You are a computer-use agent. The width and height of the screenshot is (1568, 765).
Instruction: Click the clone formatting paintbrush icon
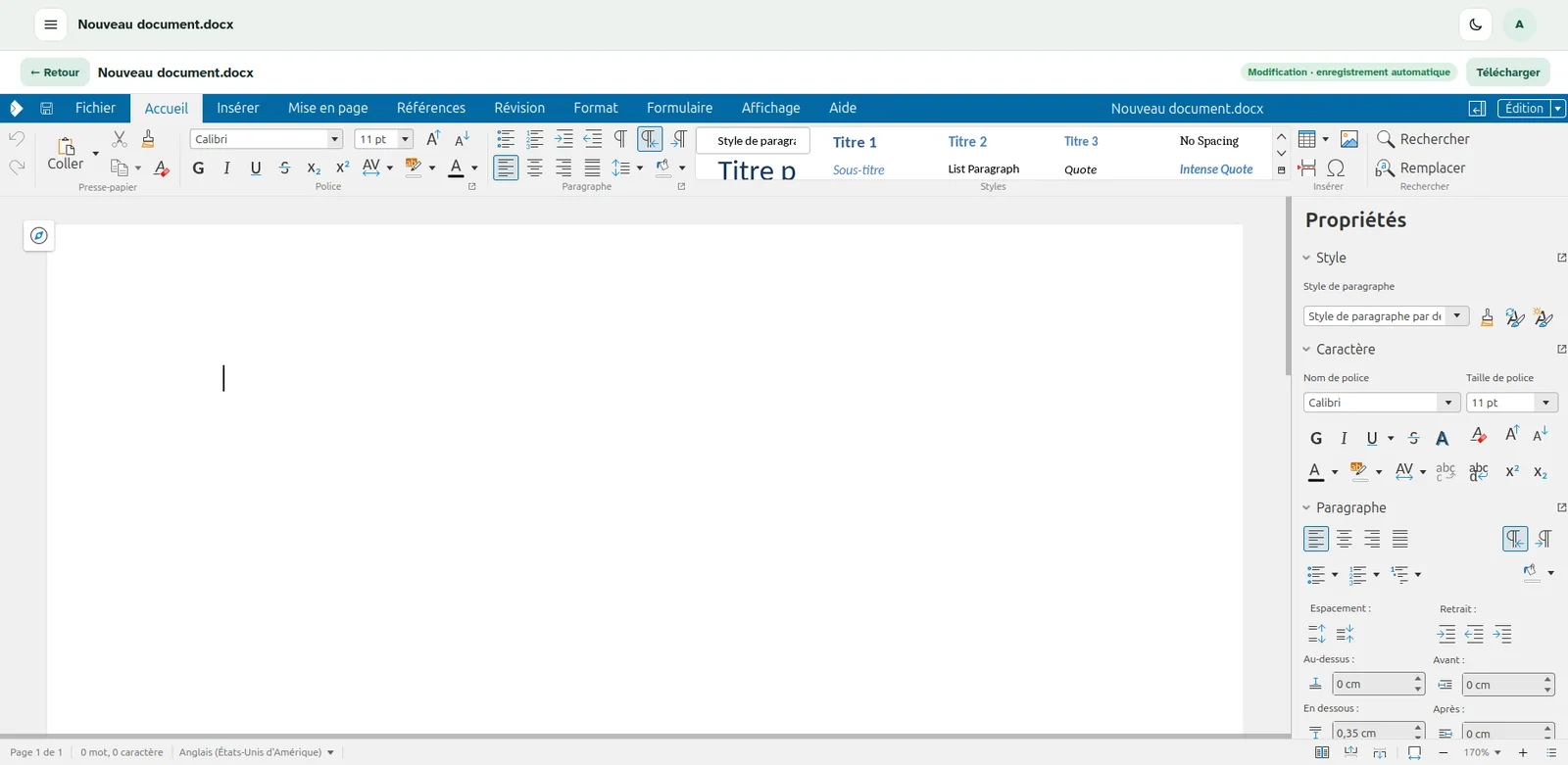click(148, 139)
